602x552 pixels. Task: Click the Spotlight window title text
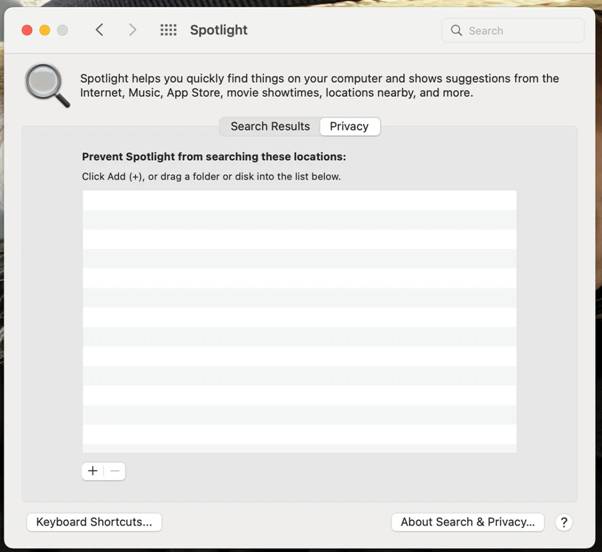pos(218,30)
